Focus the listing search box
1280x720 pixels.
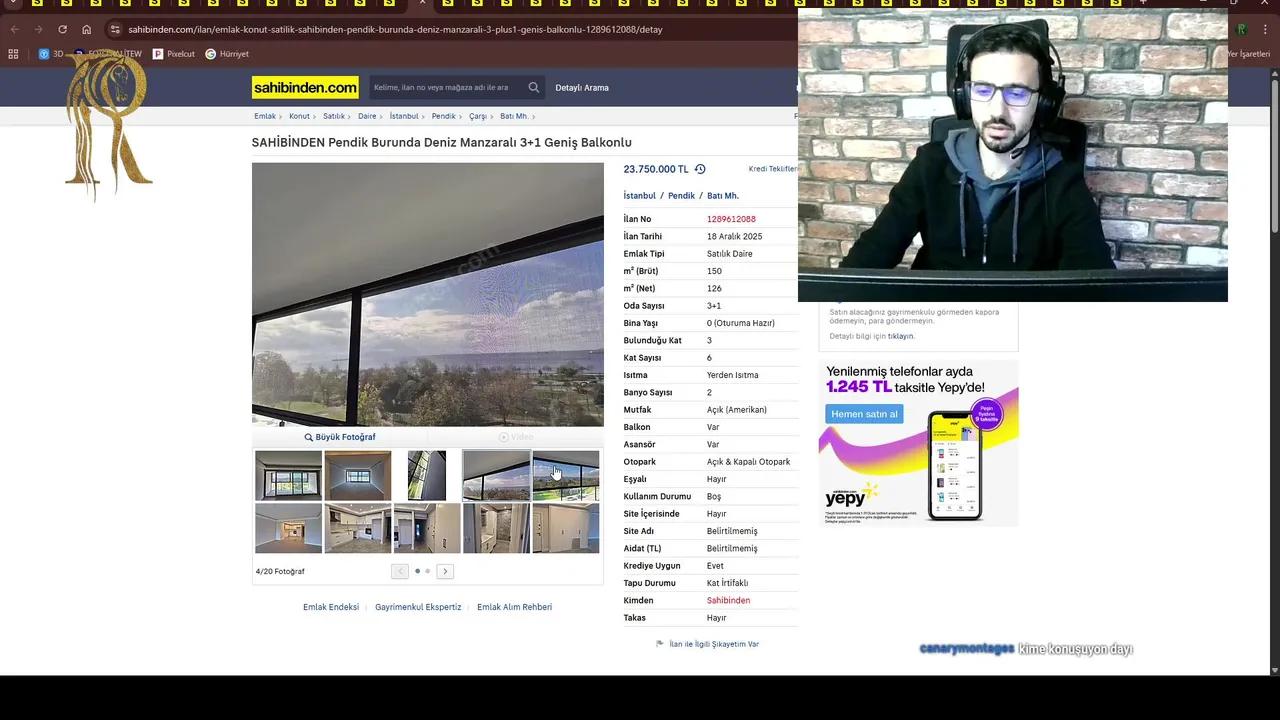click(445, 88)
